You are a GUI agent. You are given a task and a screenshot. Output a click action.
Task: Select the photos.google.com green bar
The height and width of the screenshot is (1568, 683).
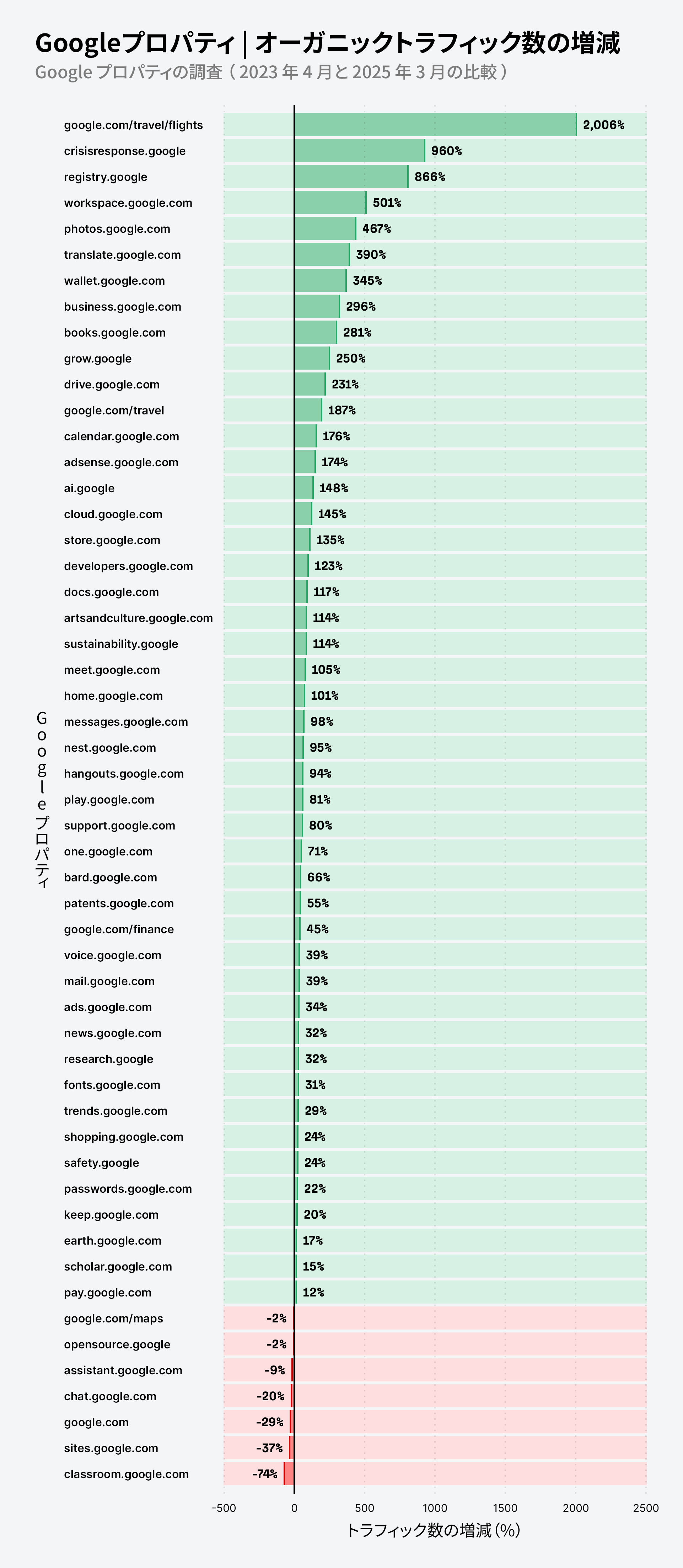tap(325, 228)
